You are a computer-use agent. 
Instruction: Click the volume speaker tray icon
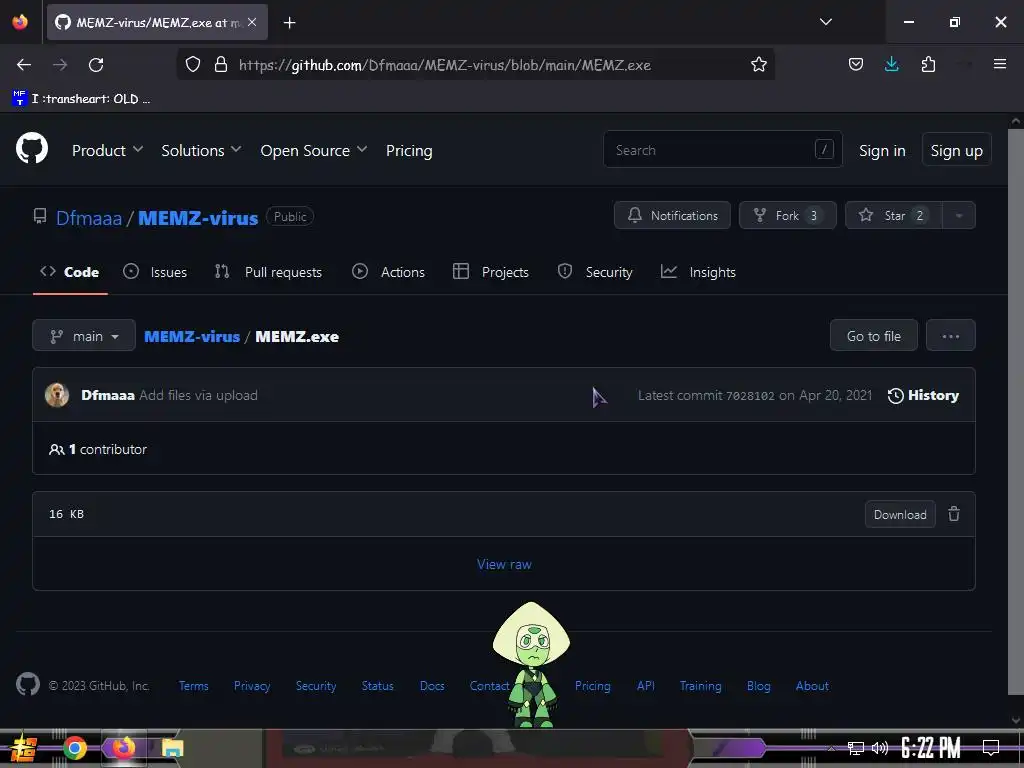click(x=880, y=748)
